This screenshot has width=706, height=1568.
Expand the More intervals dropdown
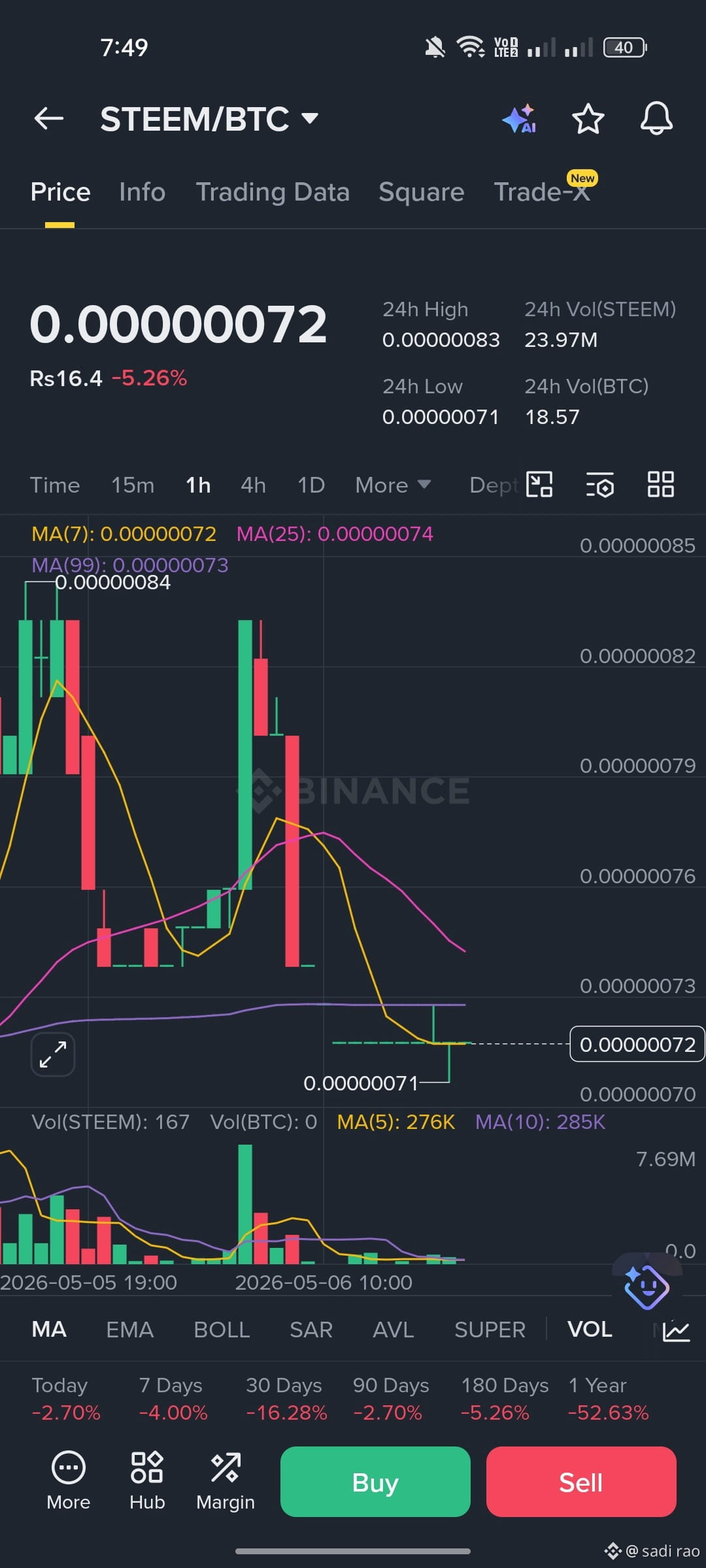[393, 485]
